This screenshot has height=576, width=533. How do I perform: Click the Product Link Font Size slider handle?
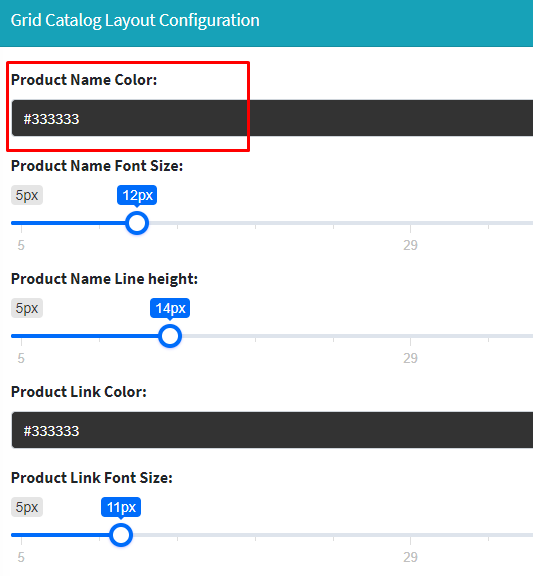pos(121,535)
